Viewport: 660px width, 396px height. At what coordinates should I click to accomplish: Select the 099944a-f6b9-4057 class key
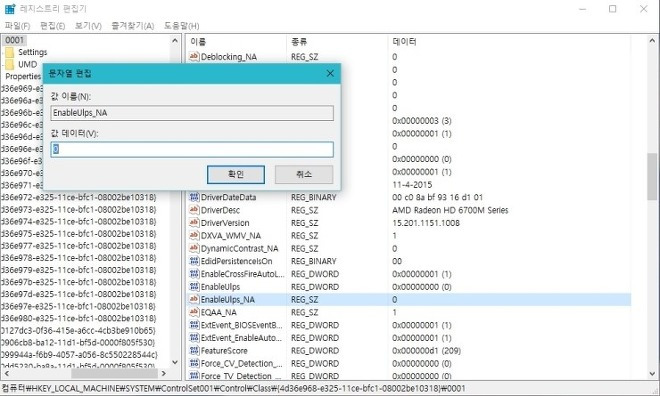pos(79,354)
